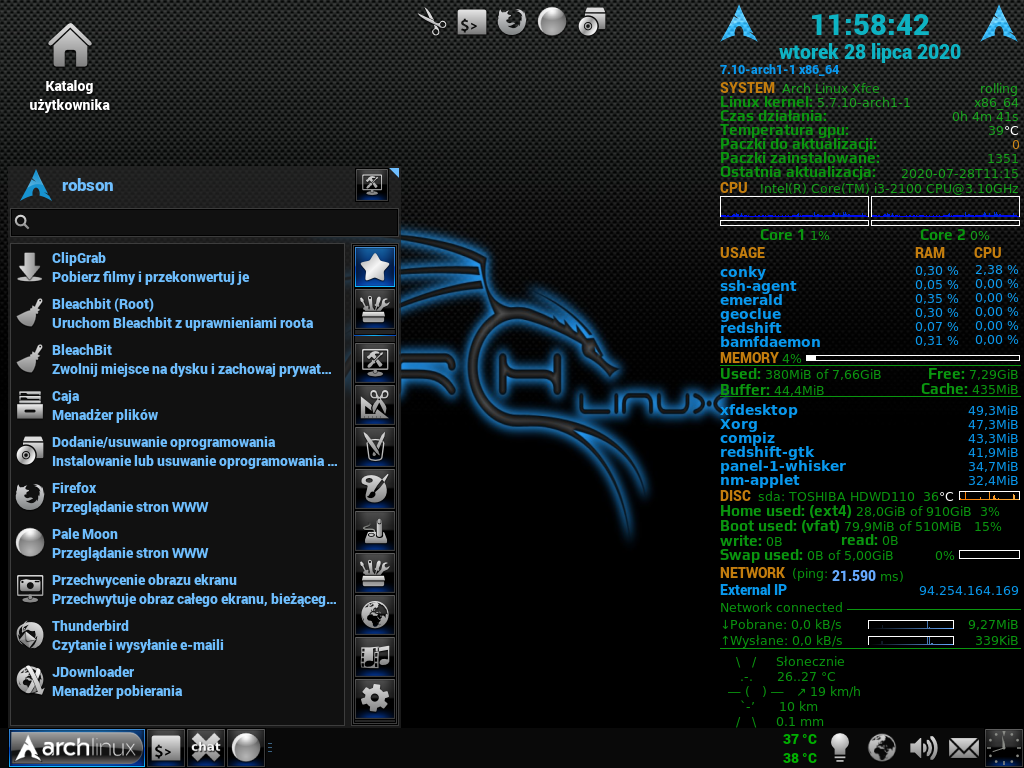Click the robson username label
This screenshot has width=1024, height=768.
click(x=88, y=185)
